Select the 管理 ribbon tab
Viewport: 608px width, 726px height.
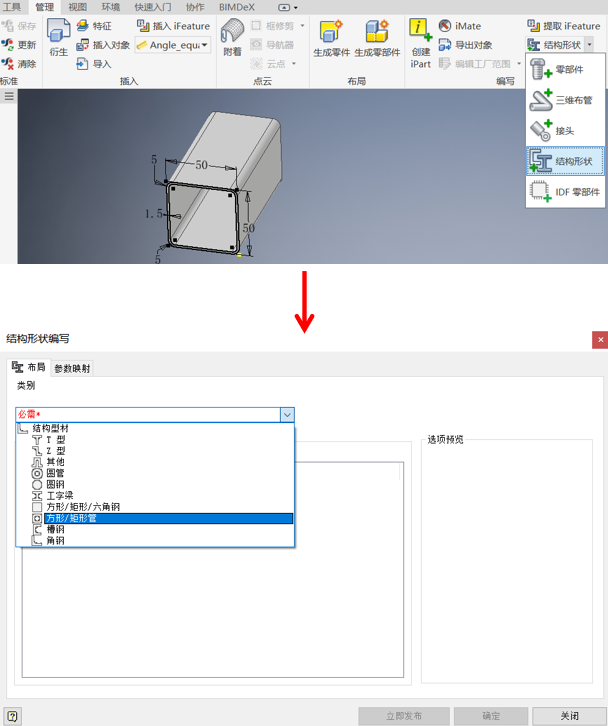point(44,7)
